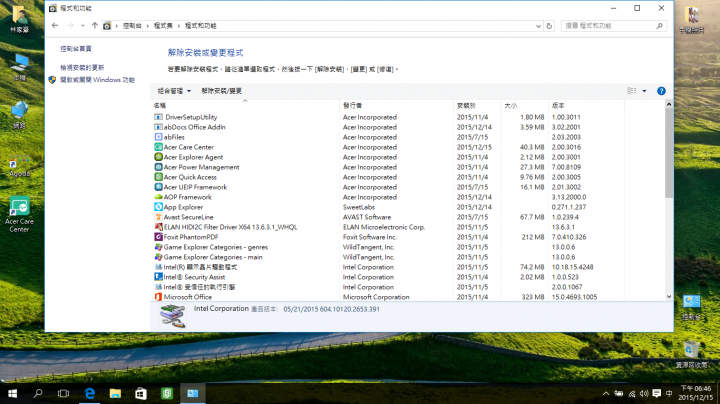
Task: Open Acer Care Center desktop shortcut
Action: pyautogui.click(x=19, y=214)
